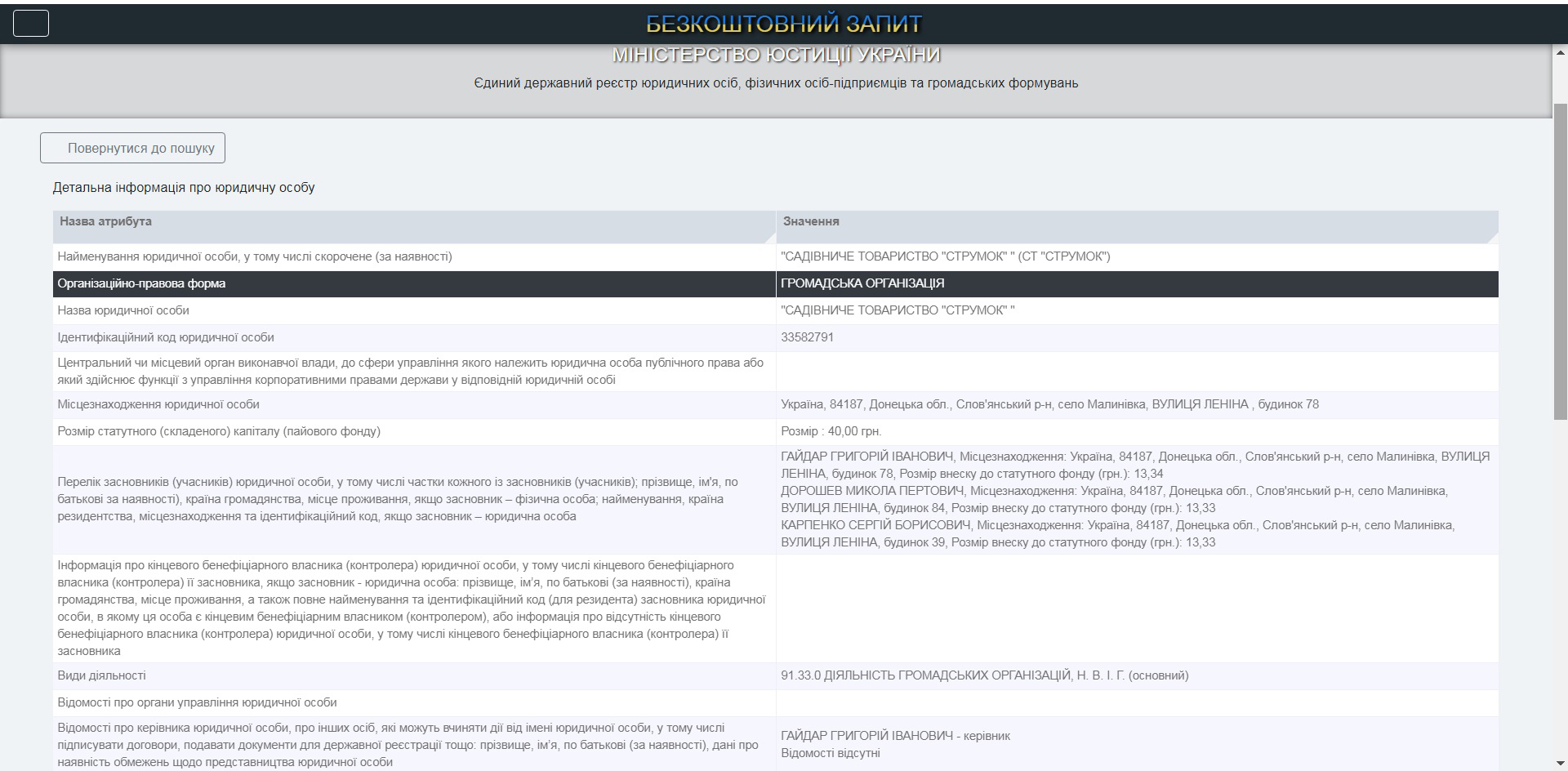Click 'Повернутися до пошуку' button
Screen dimensions: 1568x771
(133, 148)
